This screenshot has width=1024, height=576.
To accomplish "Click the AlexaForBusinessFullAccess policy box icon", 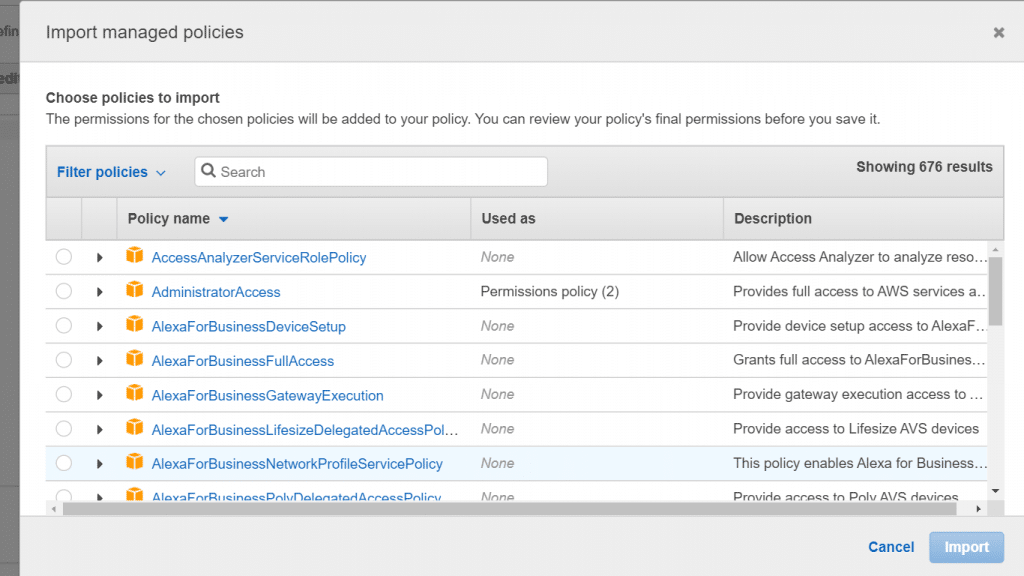I will [135, 359].
